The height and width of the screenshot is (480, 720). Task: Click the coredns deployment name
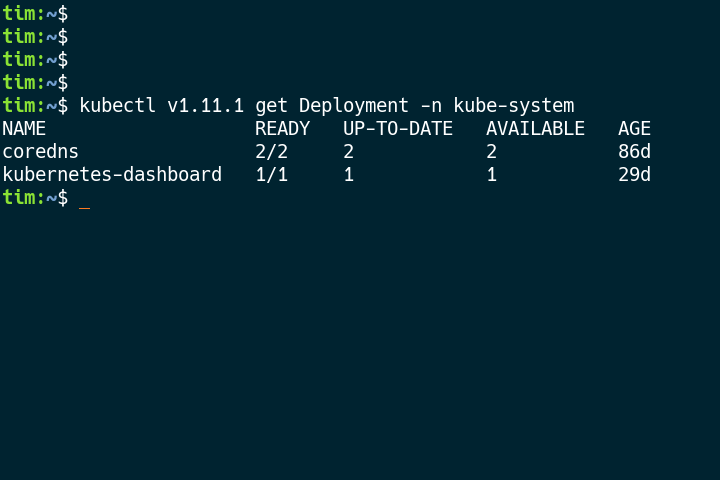[x=40, y=152]
